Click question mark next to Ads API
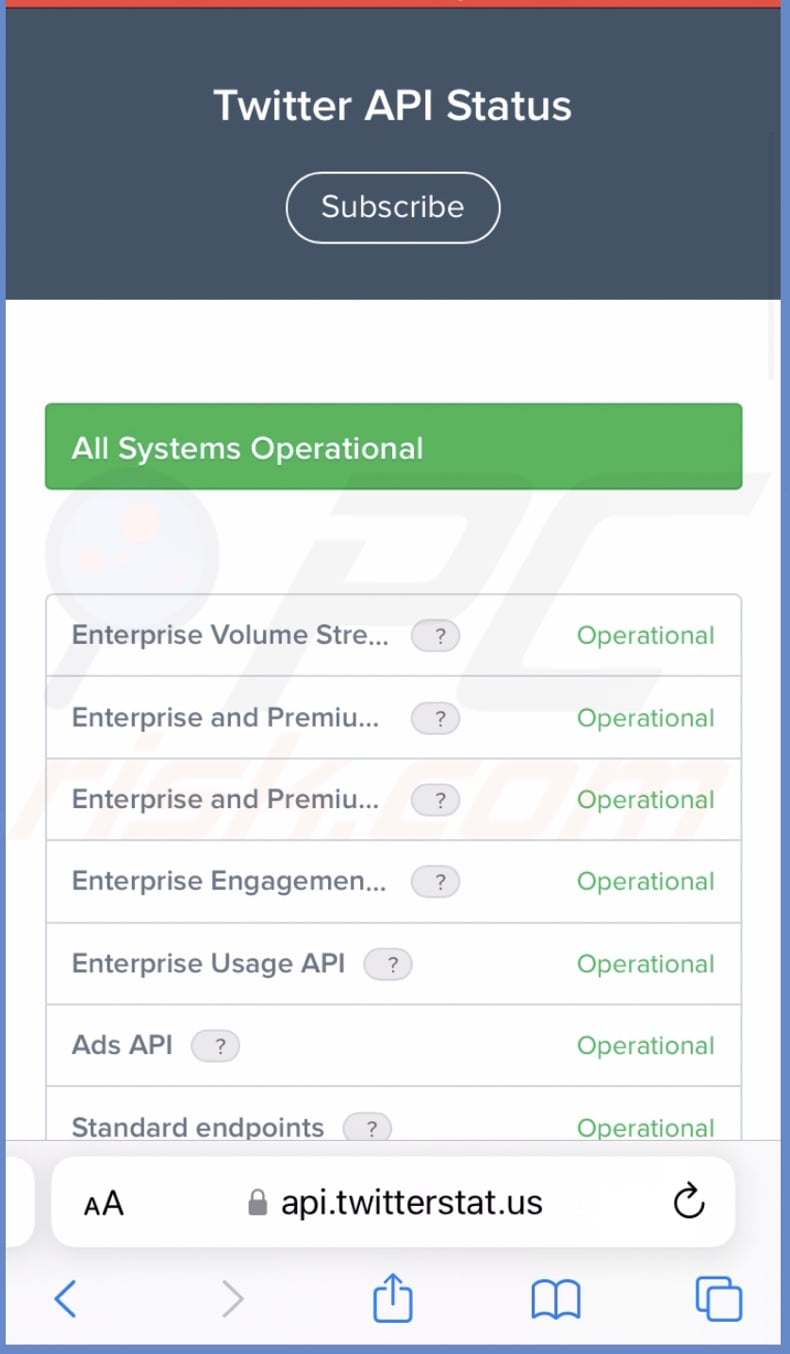This screenshot has height=1354, width=790. [x=215, y=1046]
